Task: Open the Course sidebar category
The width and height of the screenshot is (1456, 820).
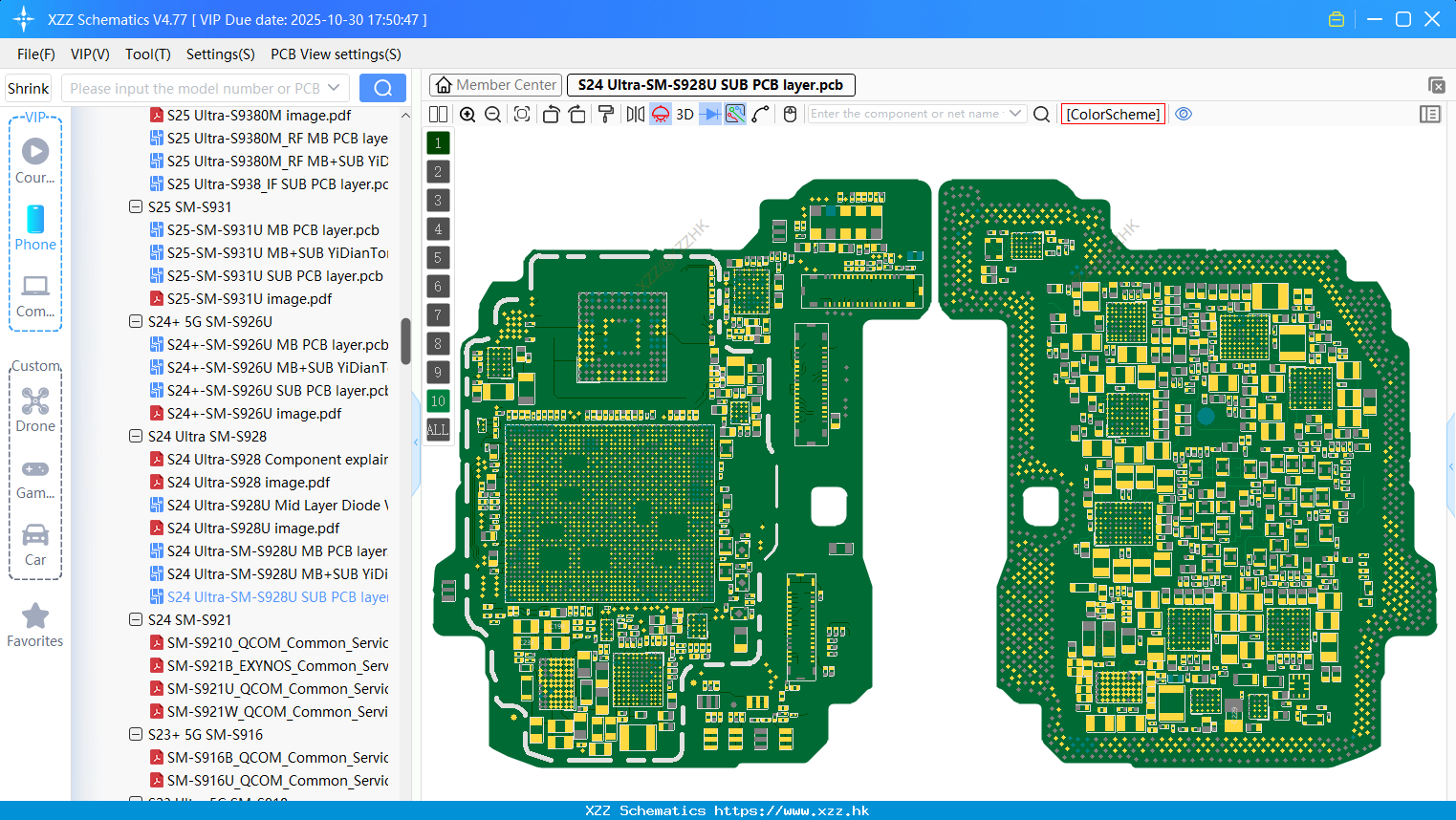Action: [35, 162]
